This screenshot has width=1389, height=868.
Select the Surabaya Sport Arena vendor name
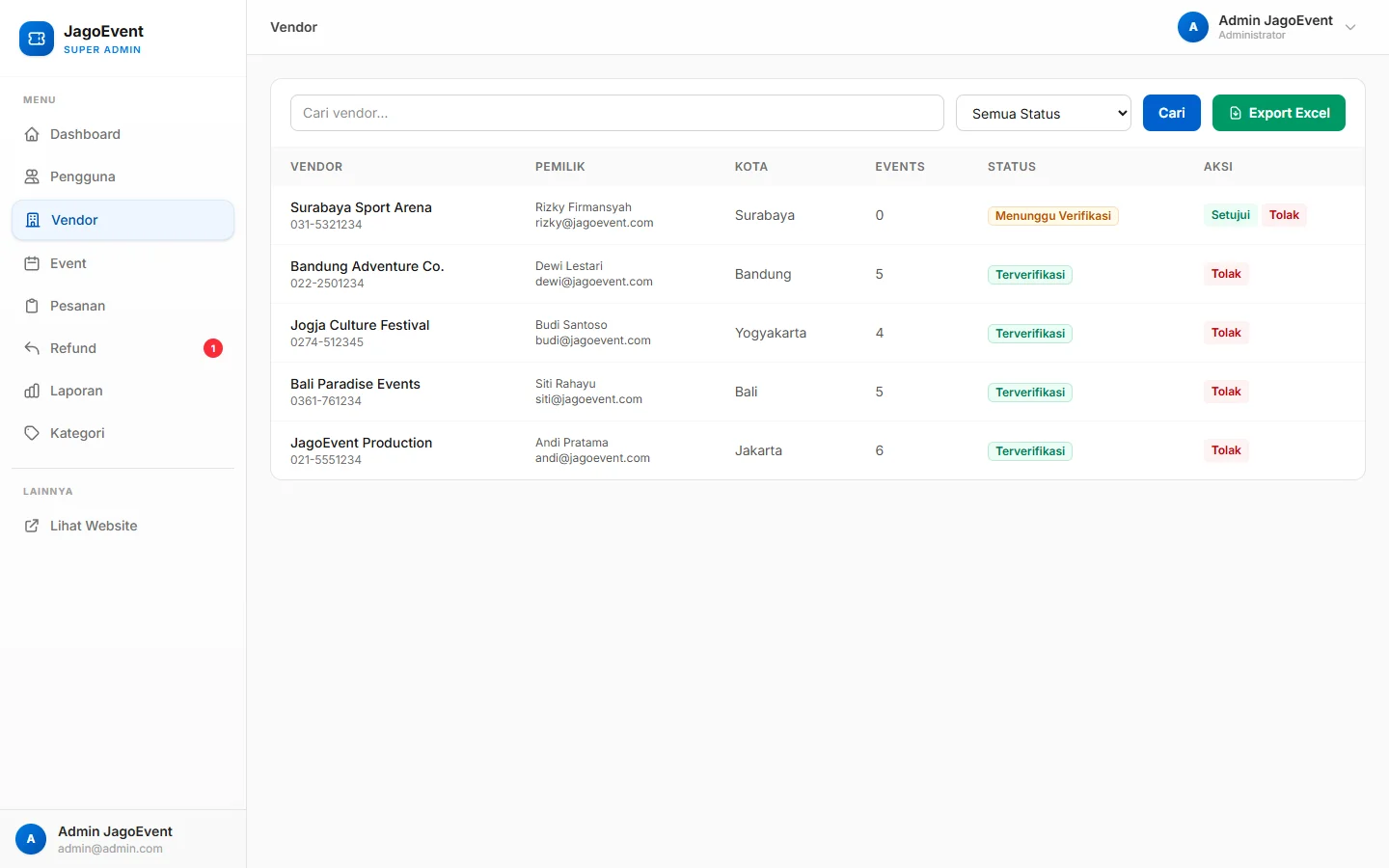tap(361, 207)
